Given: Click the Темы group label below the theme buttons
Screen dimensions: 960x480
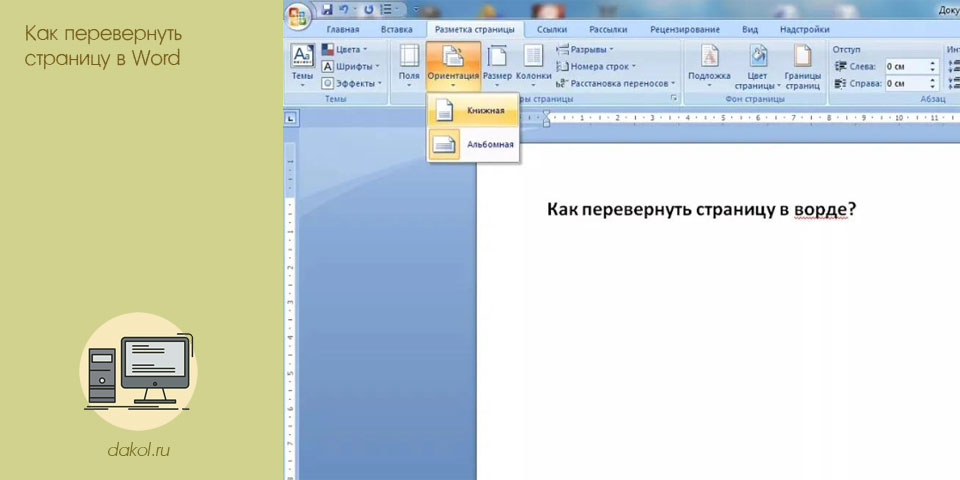Looking at the screenshot, I should tap(335, 99).
